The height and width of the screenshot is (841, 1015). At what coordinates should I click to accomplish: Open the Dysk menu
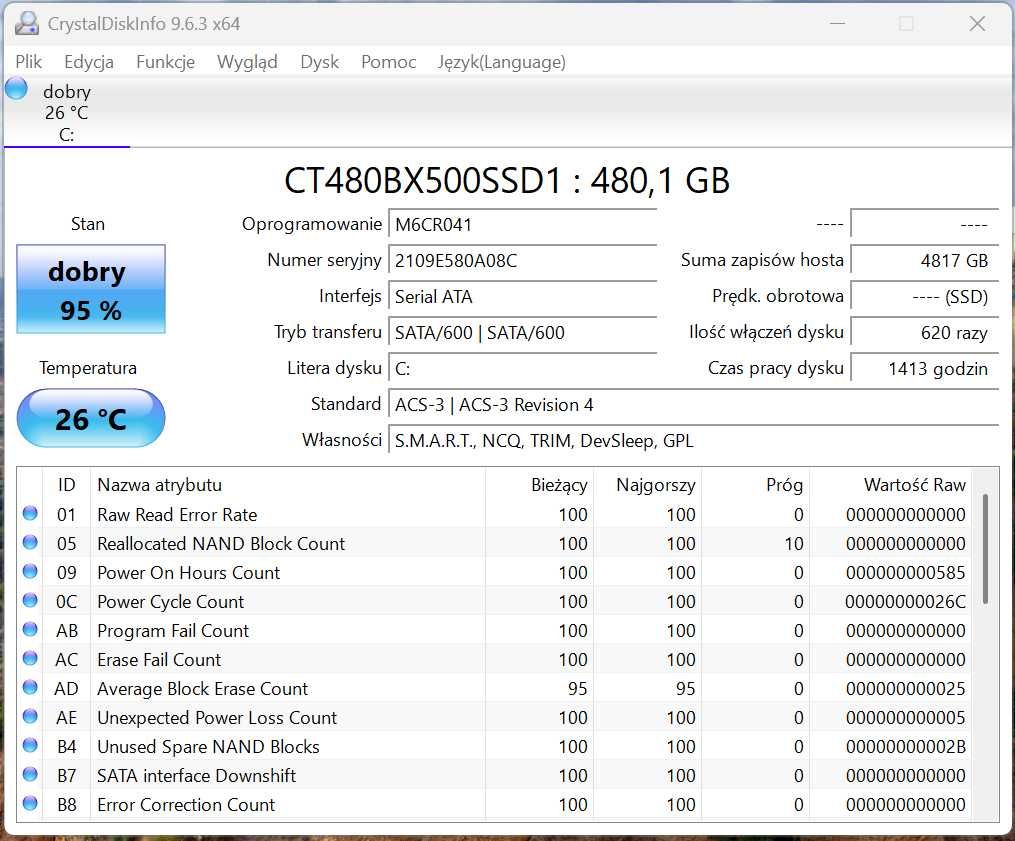pyautogui.click(x=319, y=62)
